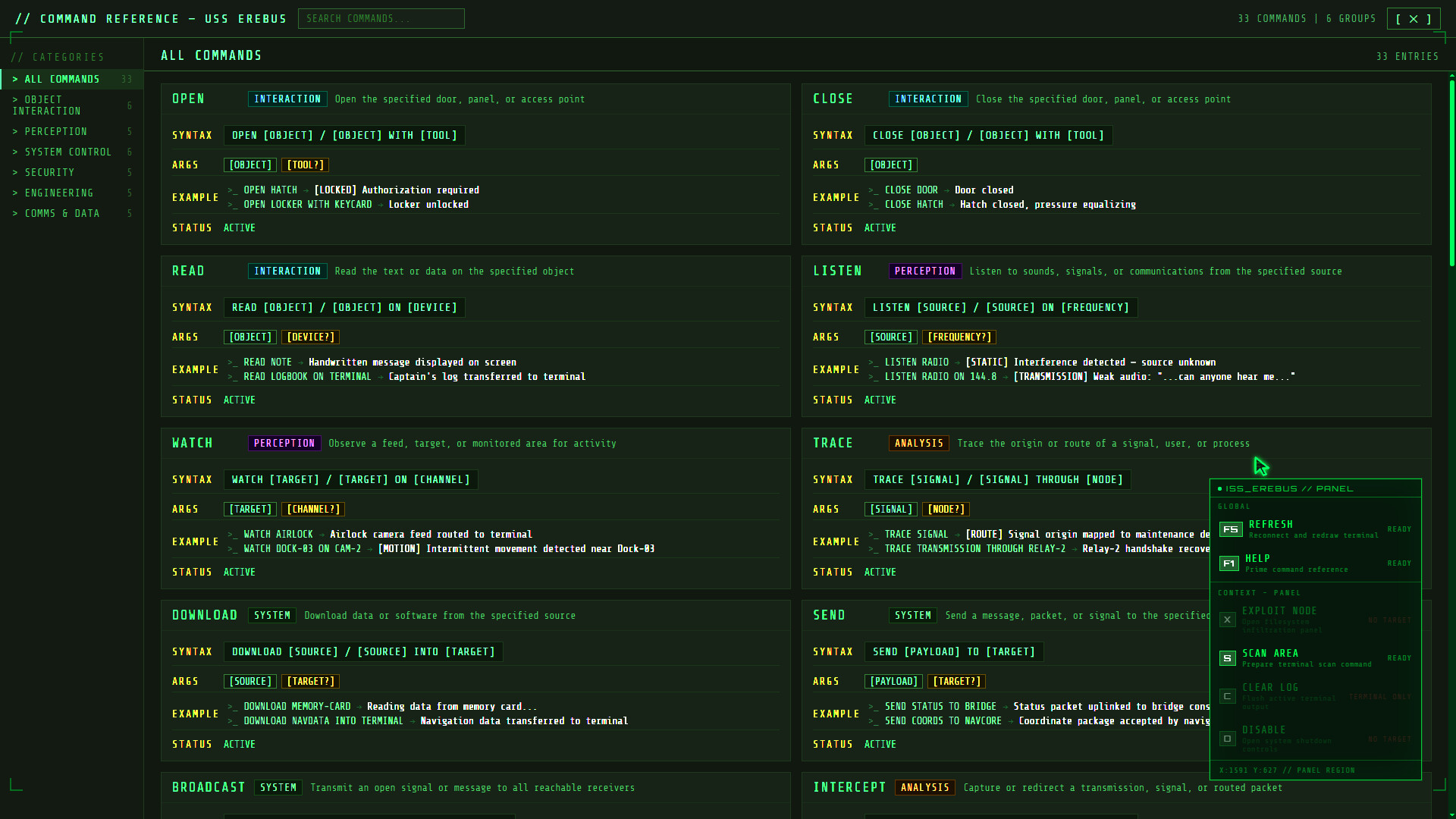Screen dimensions: 1456x819
Task: Click the DOWNLOAD command syntax box
Action: [x=363, y=652]
